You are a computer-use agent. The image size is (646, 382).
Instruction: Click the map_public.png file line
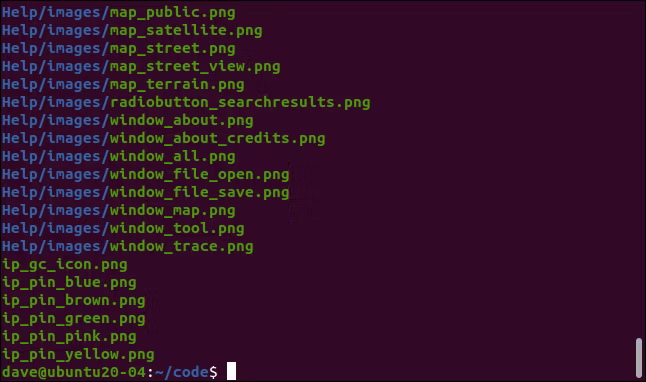coord(118,13)
